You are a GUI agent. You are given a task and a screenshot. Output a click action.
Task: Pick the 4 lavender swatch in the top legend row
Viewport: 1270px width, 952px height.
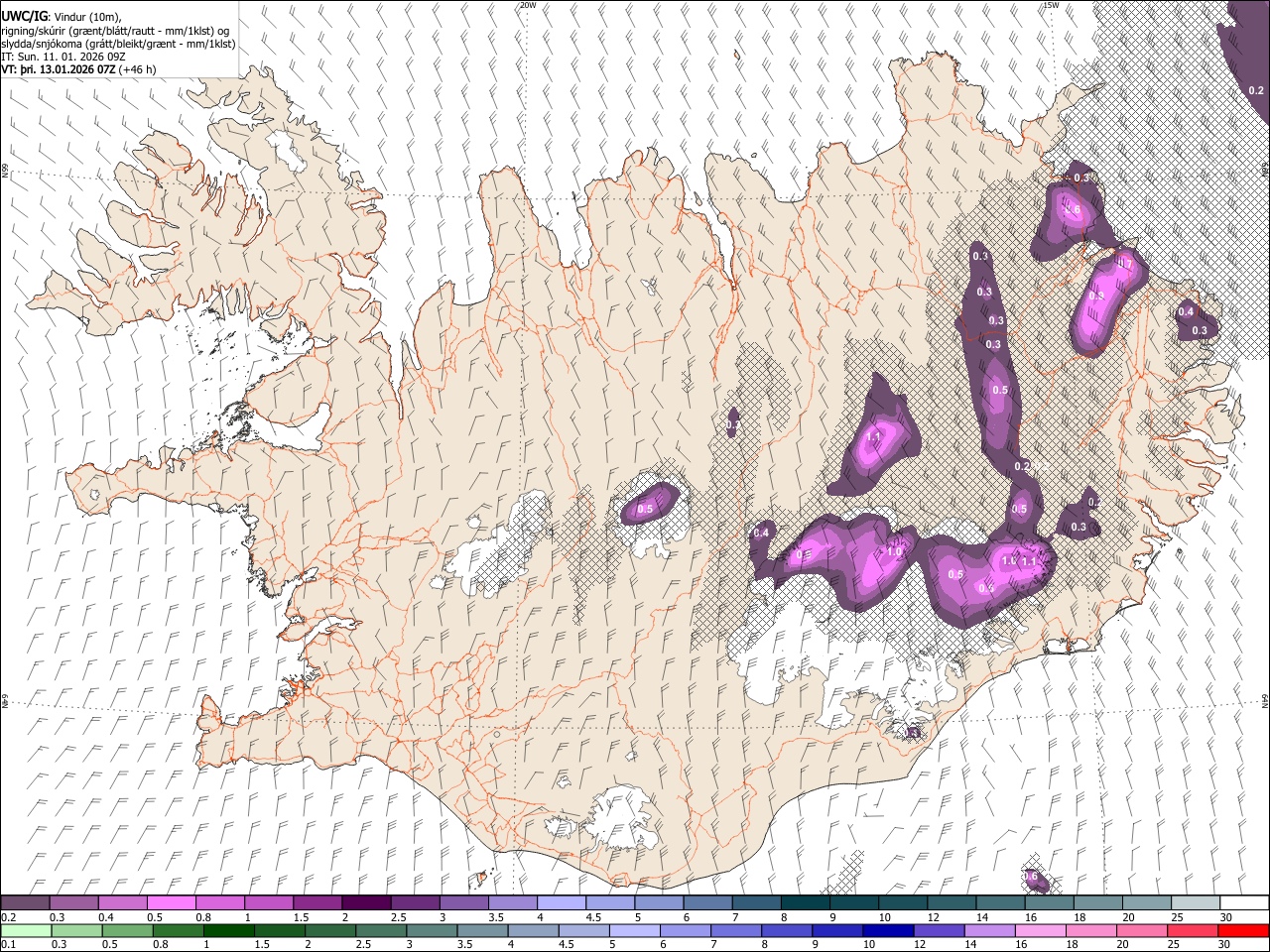(x=562, y=902)
